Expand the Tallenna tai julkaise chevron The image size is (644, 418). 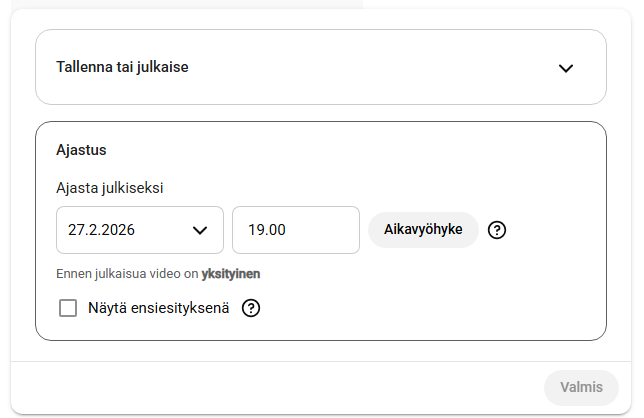tap(566, 68)
